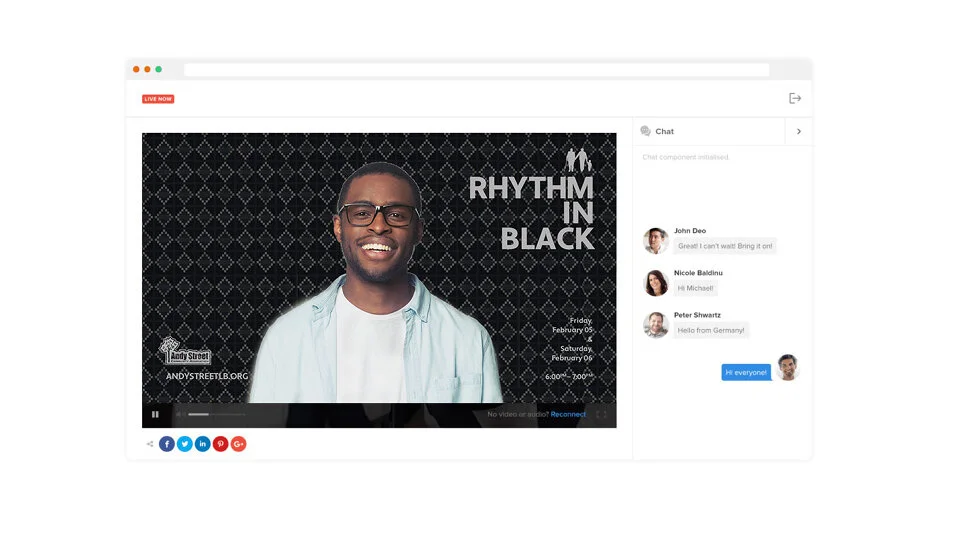Click message 'Great! I can't wait! Bring it on!'

coord(725,246)
